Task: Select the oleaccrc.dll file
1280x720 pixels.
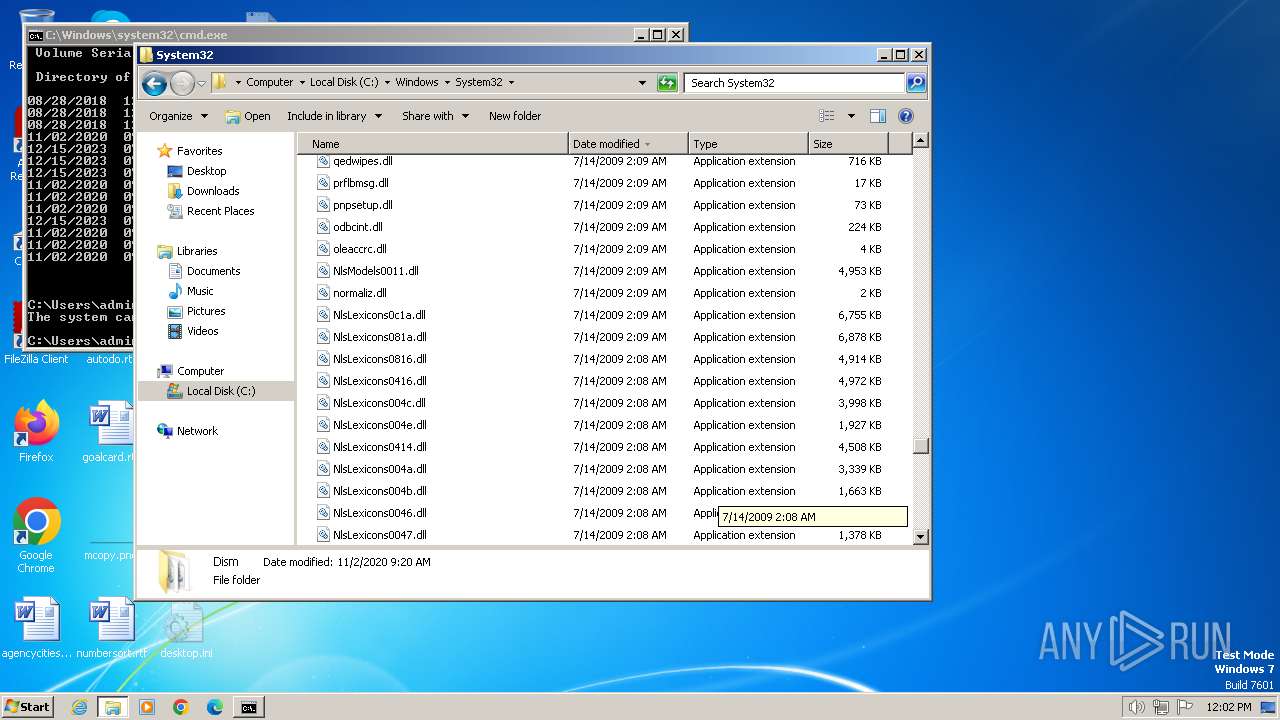Action: [360, 249]
